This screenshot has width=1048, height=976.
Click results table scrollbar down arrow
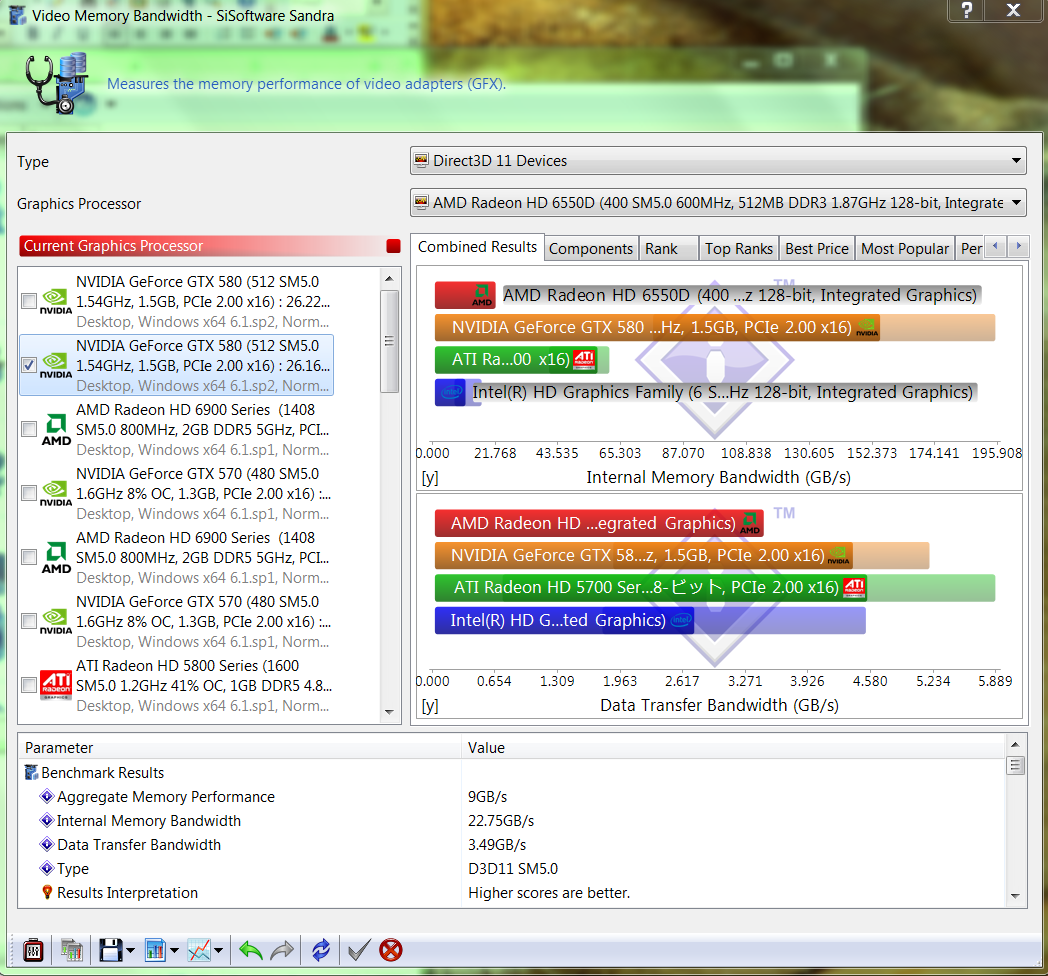pos(1015,896)
